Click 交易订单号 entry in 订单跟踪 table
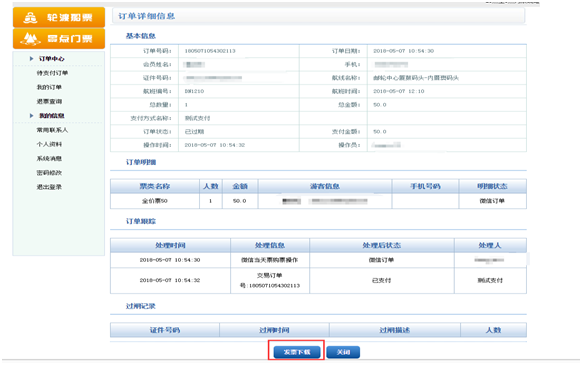 point(270,280)
